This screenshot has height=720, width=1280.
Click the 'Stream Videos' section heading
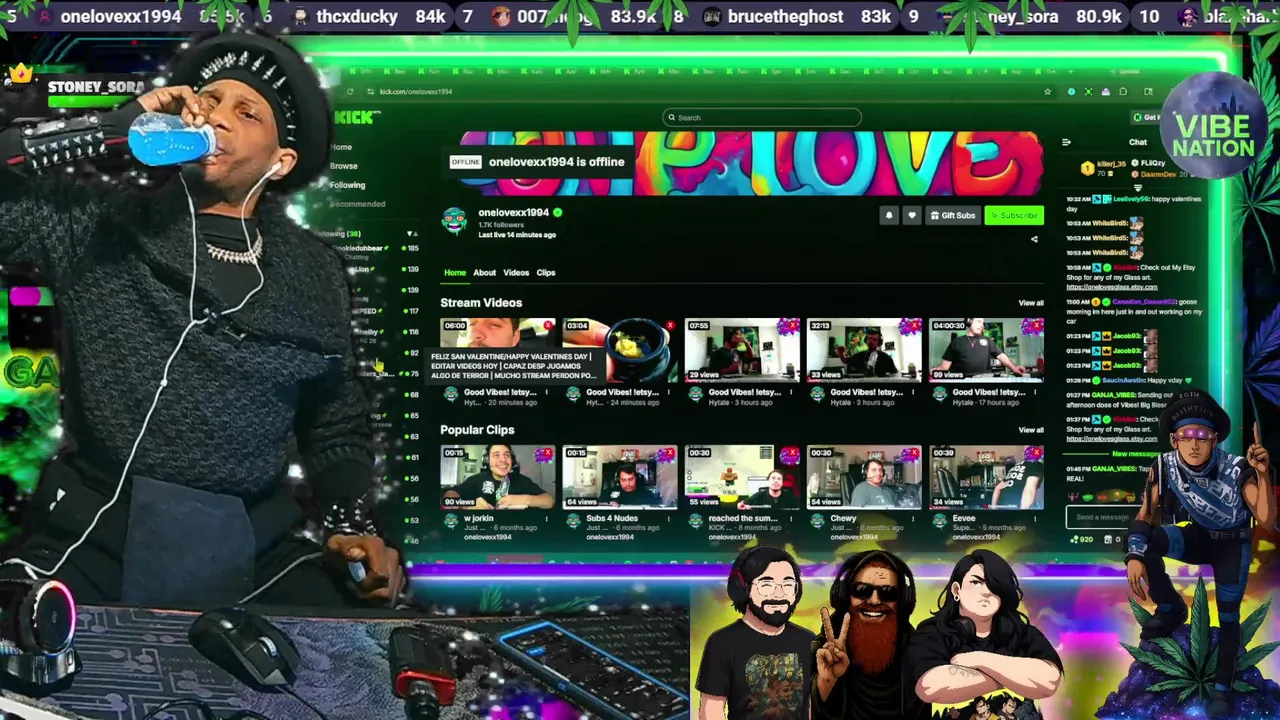(x=481, y=302)
